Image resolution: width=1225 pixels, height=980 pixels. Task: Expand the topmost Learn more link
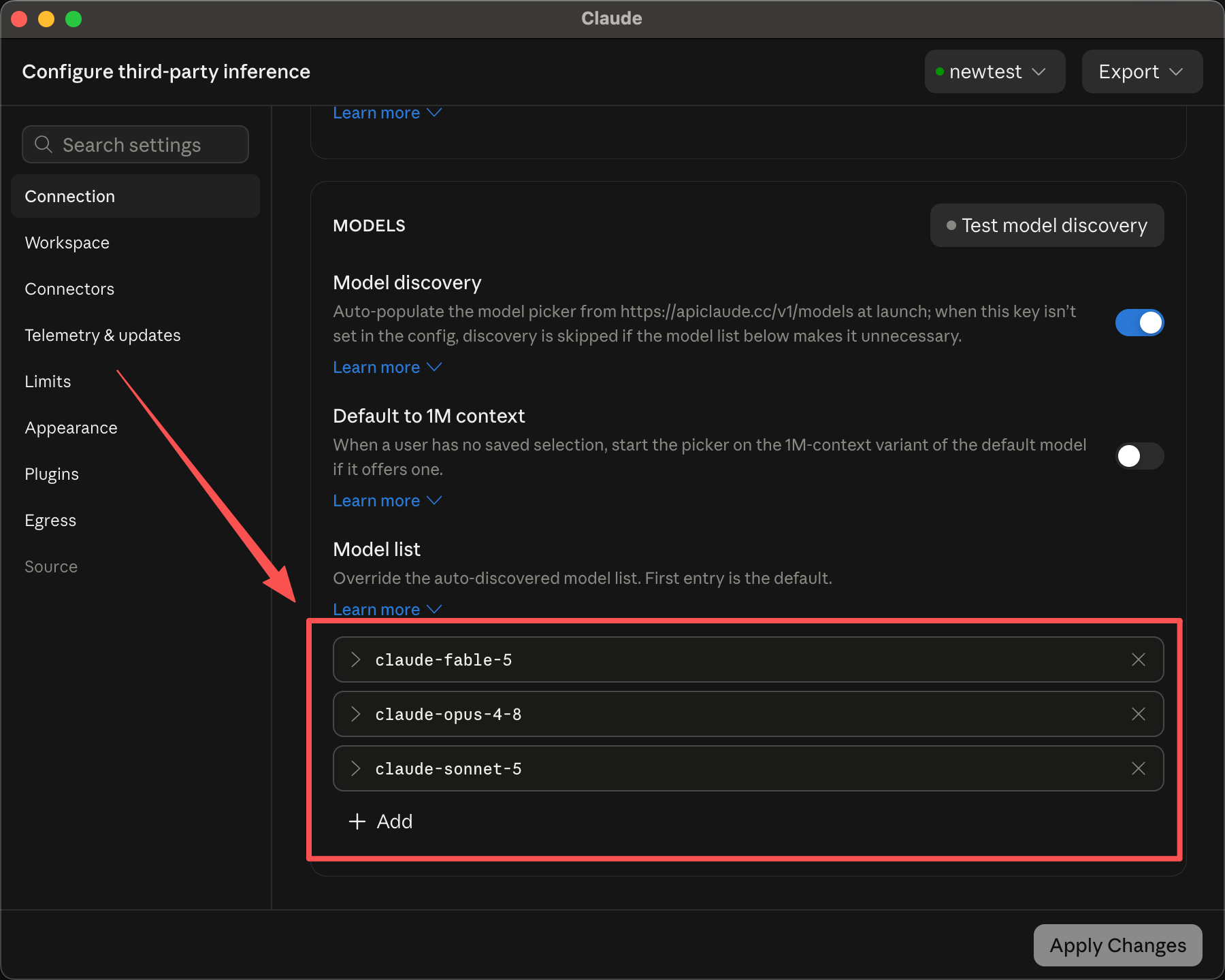coord(387,113)
